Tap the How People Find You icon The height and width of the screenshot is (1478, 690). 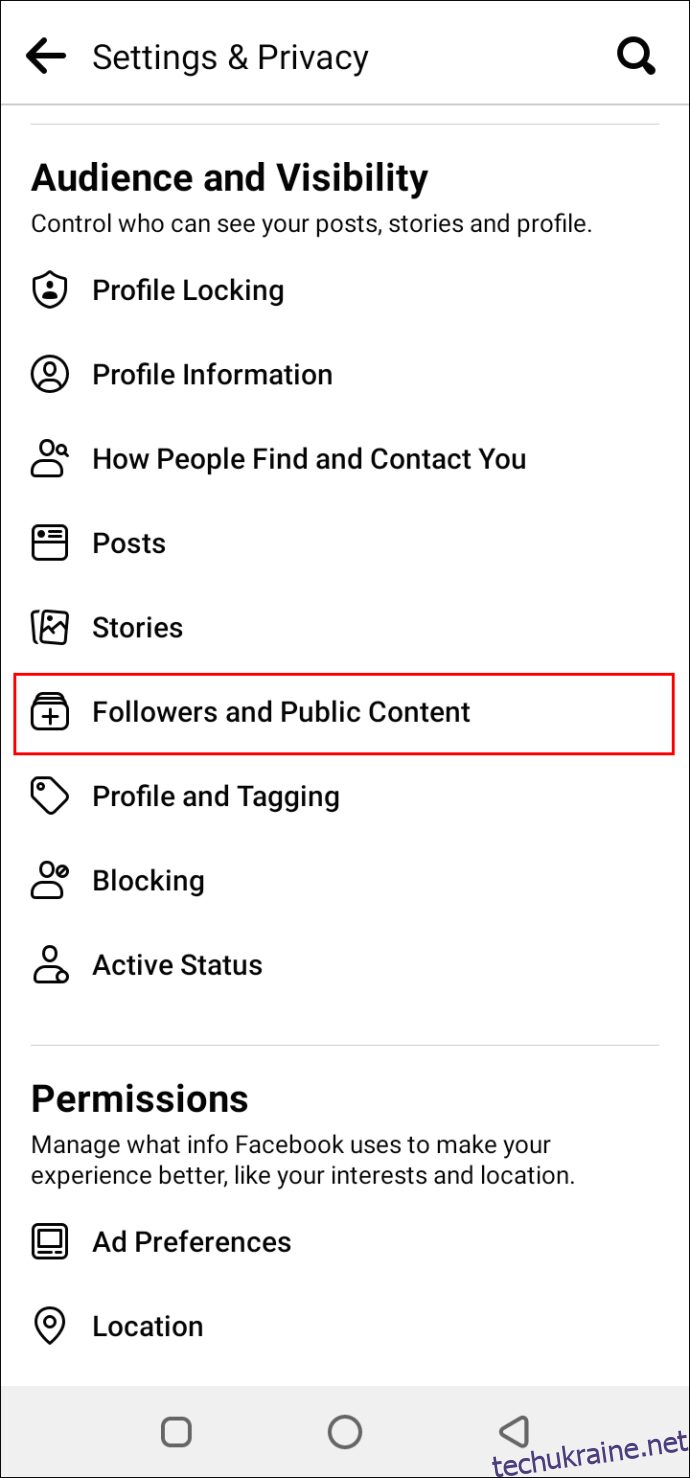pos(49,459)
